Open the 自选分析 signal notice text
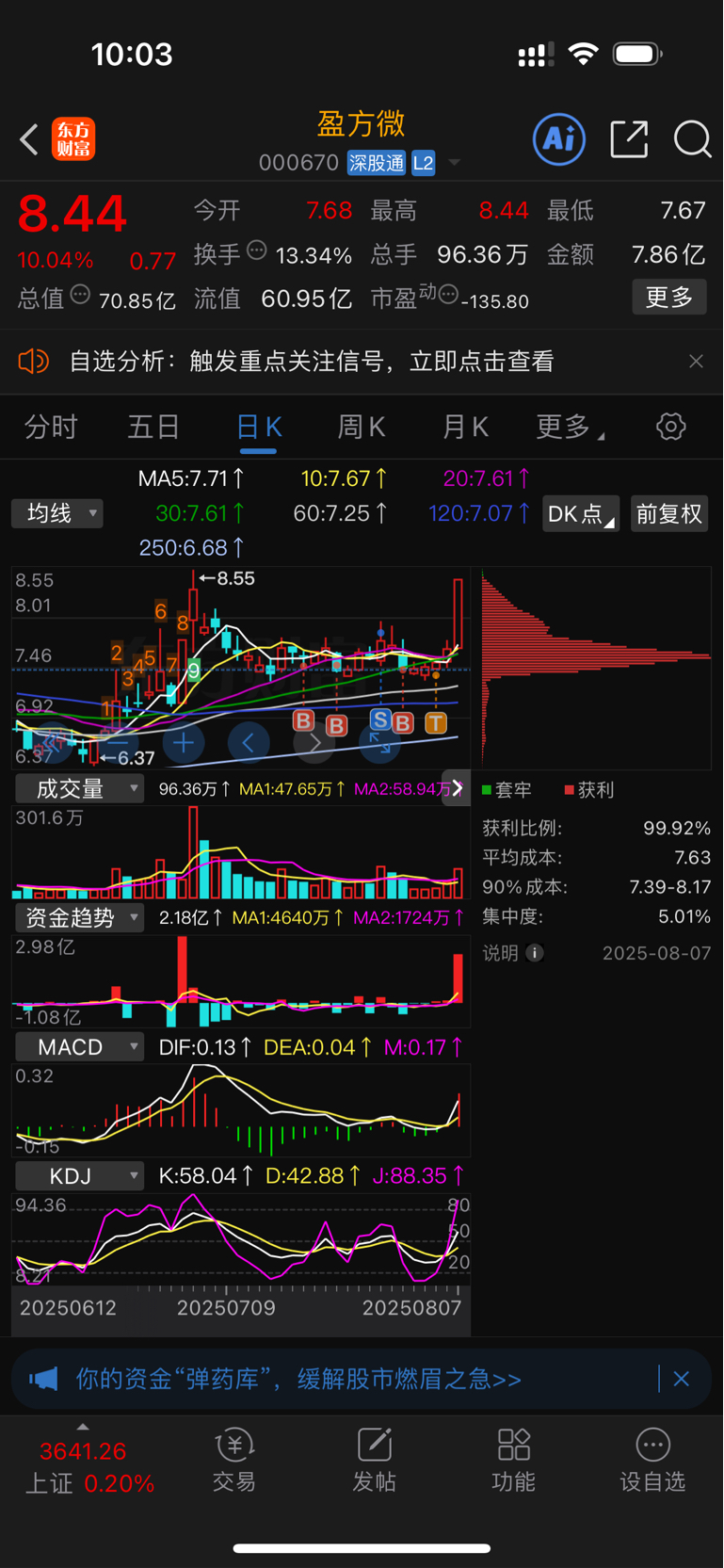 point(312,362)
